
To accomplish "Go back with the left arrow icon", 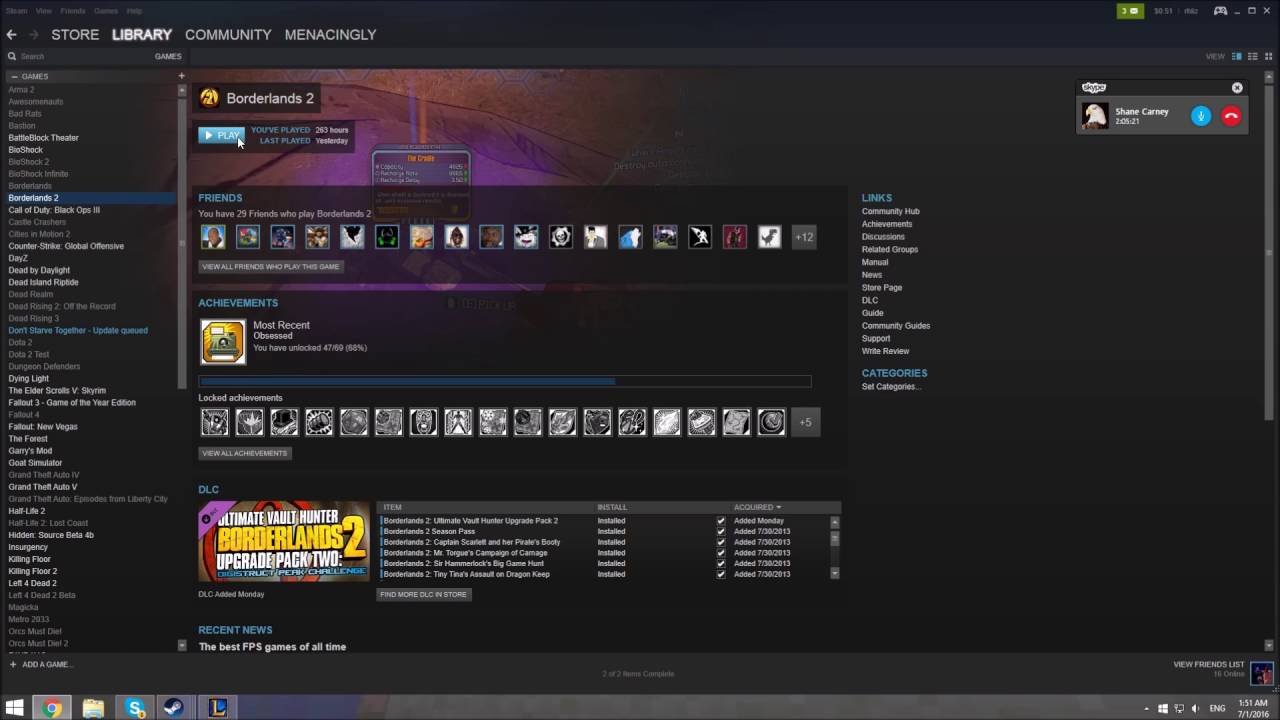I will pyautogui.click(x=11, y=34).
